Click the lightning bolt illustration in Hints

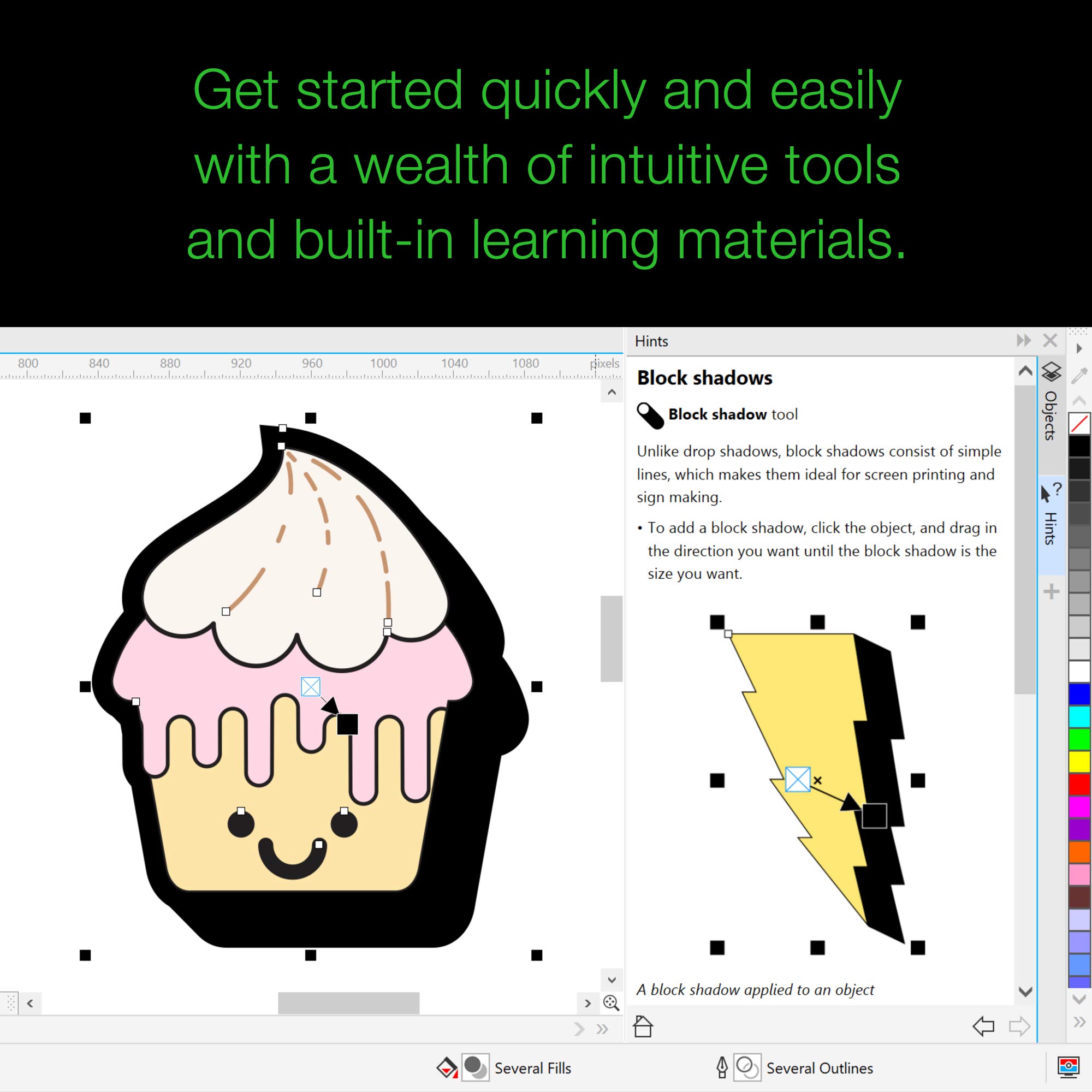(x=818, y=786)
